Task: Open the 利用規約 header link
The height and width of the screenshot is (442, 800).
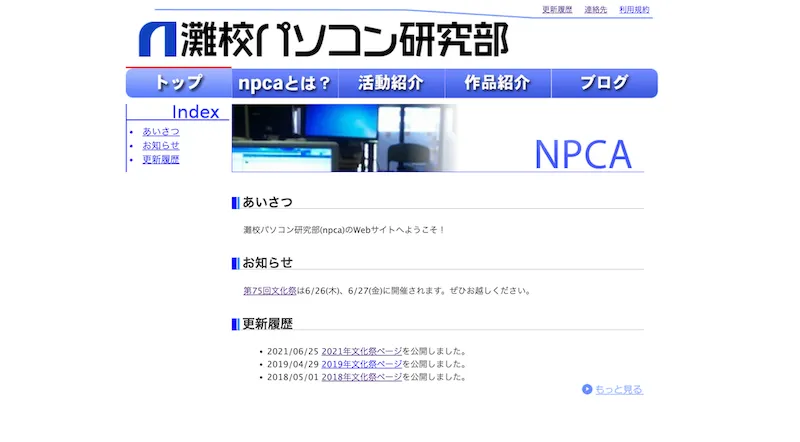Action: [x=634, y=10]
